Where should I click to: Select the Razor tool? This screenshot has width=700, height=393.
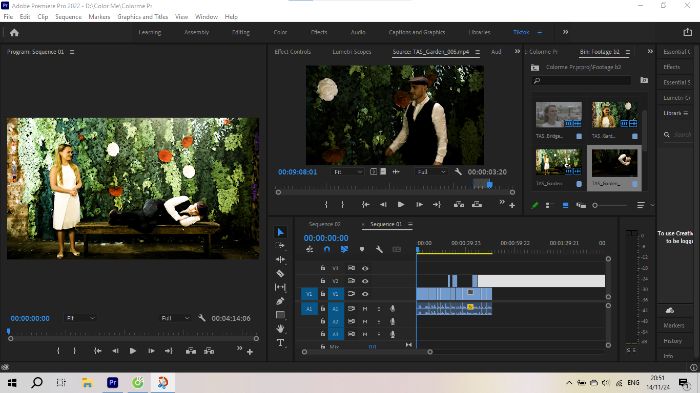[x=280, y=273]
